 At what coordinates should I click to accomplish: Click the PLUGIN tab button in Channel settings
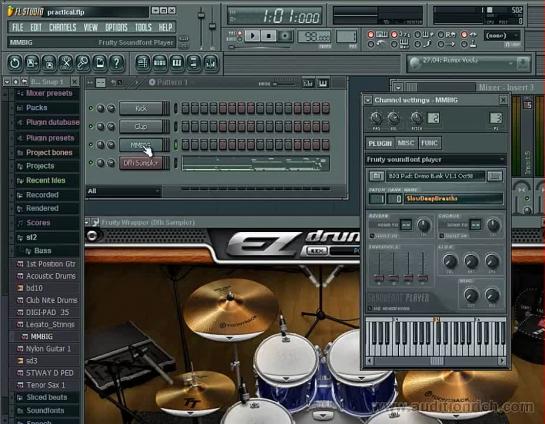coord(380,143)
